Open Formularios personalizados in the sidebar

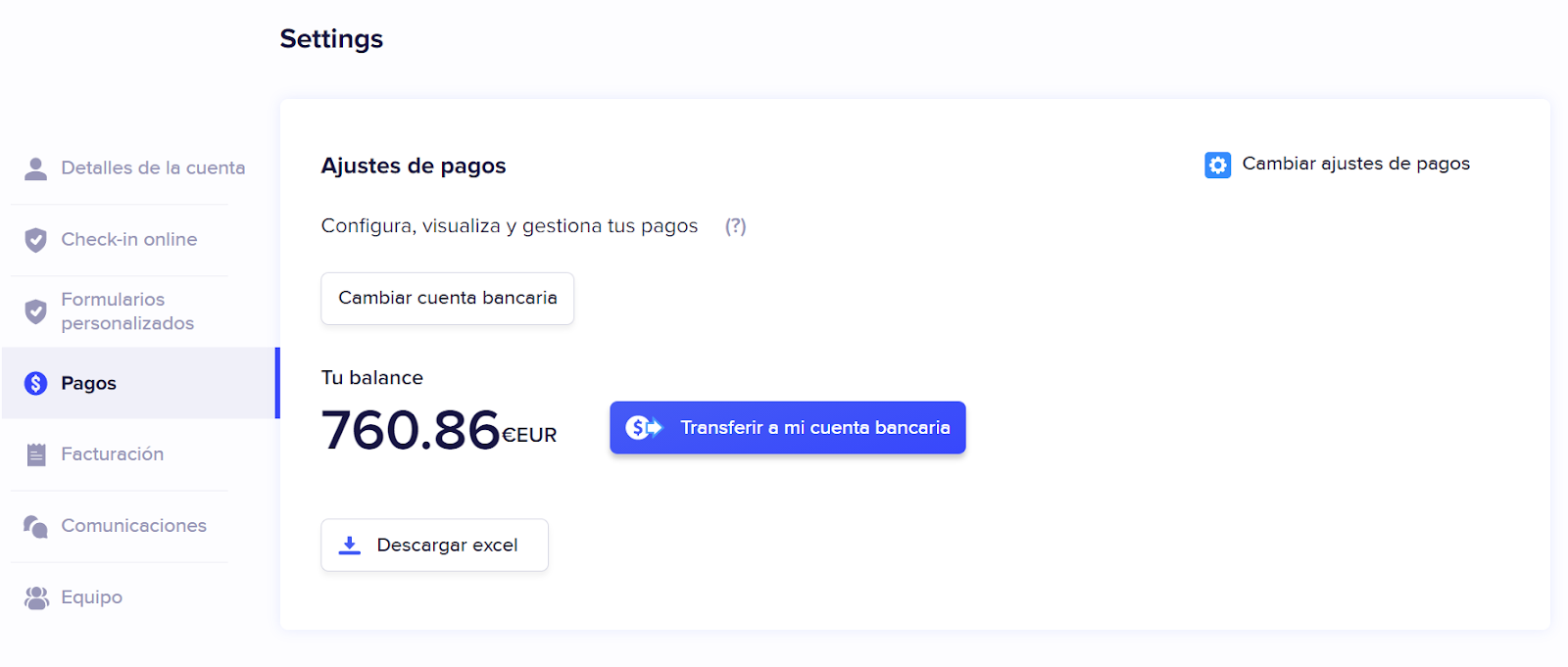(127, 311)
